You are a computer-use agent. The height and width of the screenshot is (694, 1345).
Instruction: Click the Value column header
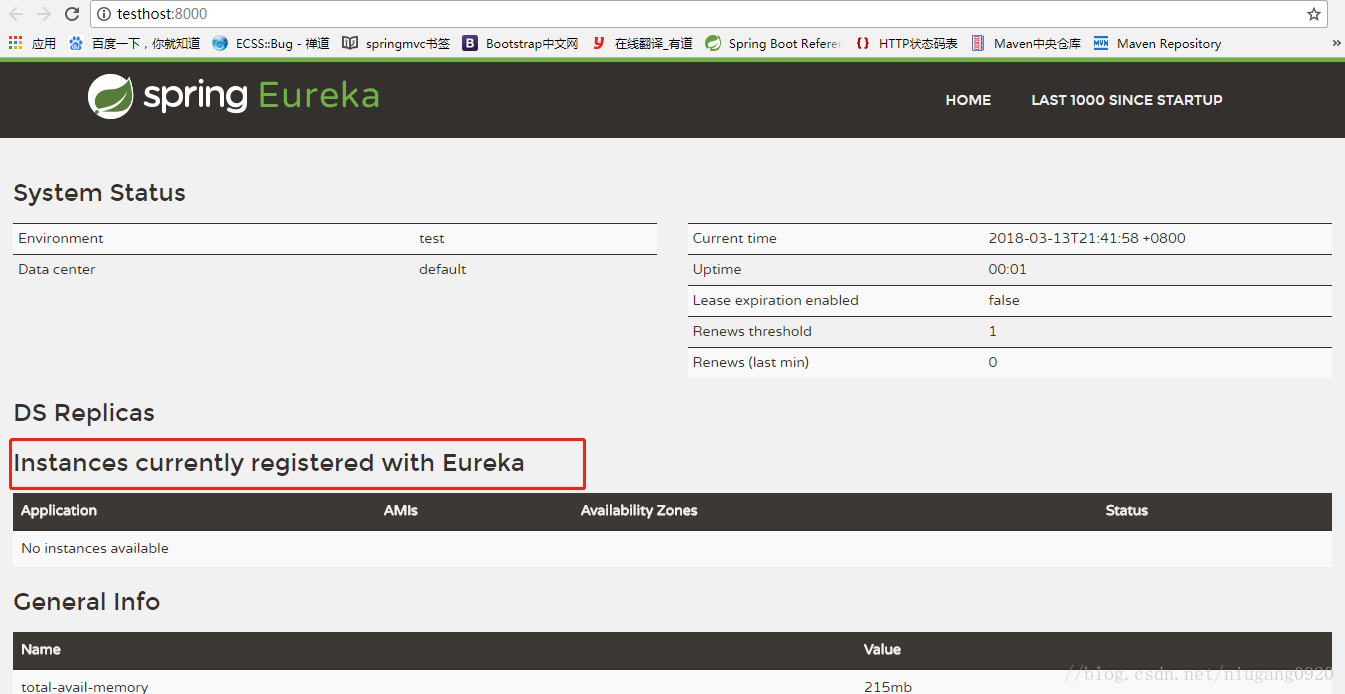coord(882,649)
